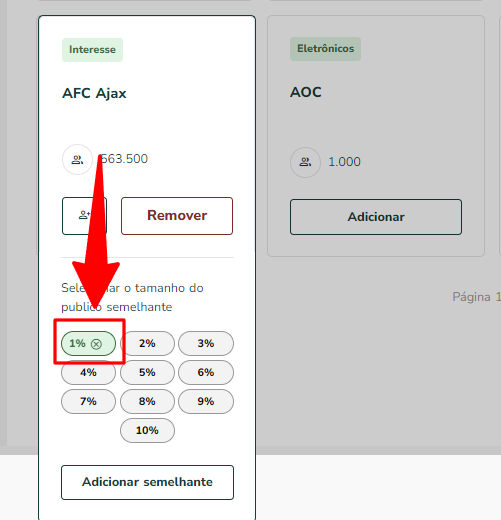The image size is (501, 520).
Task: Click the audience icon beside 1.000
Action: [305, 162]
